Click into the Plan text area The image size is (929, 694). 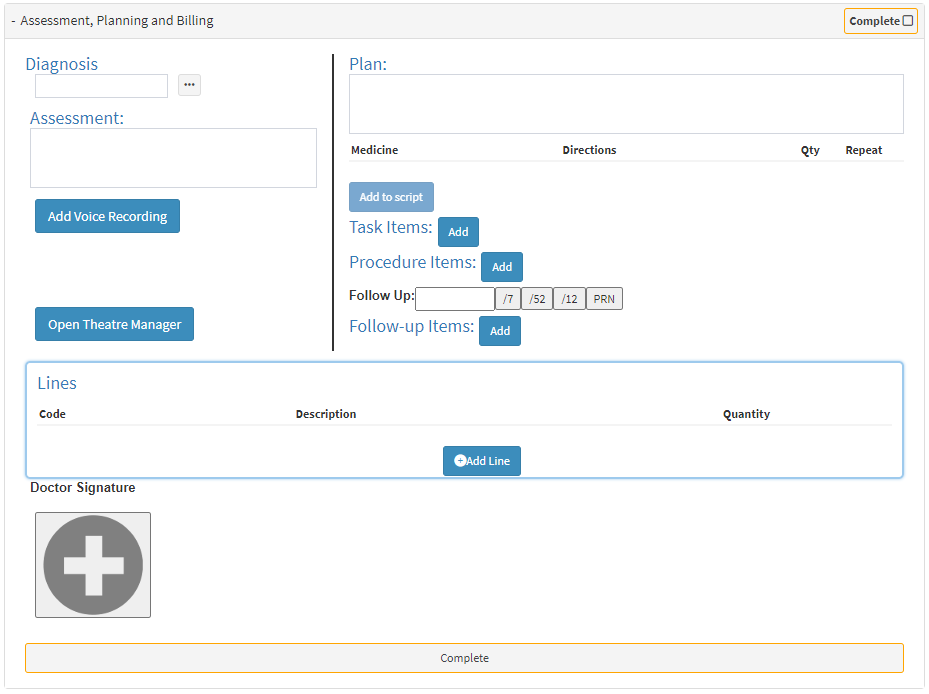click(x=626, y=104)
